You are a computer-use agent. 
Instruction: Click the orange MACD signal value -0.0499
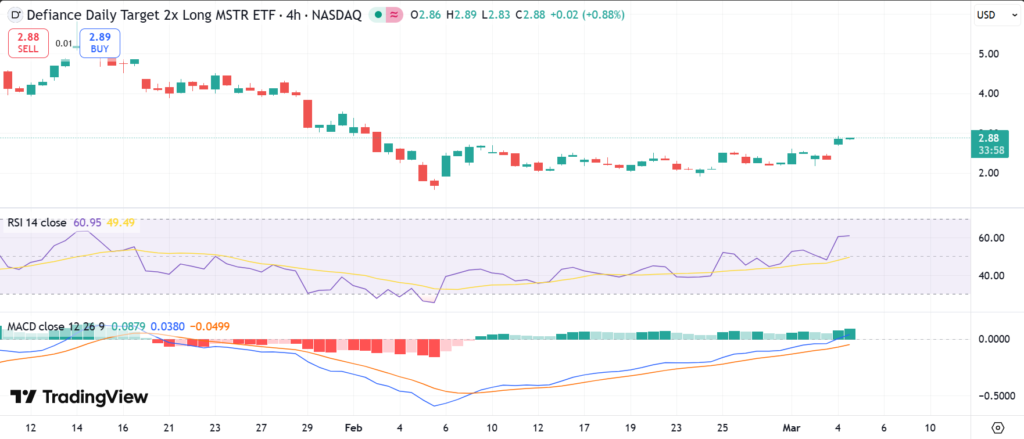click(x=208, y=326)
